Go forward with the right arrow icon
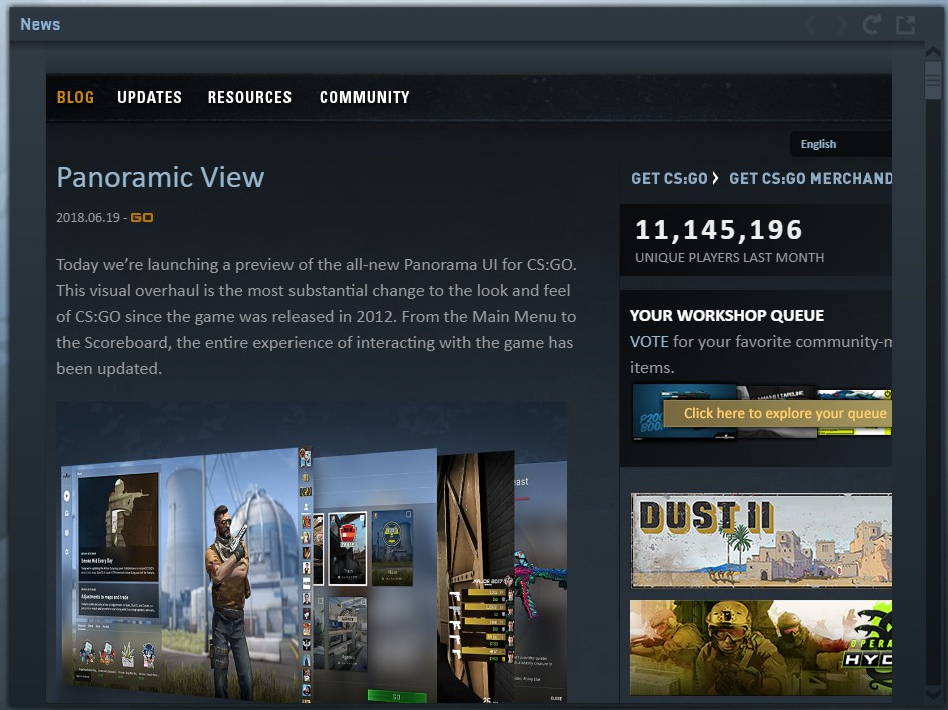Viewport: 948px width, 710px height. pos(842,25)
